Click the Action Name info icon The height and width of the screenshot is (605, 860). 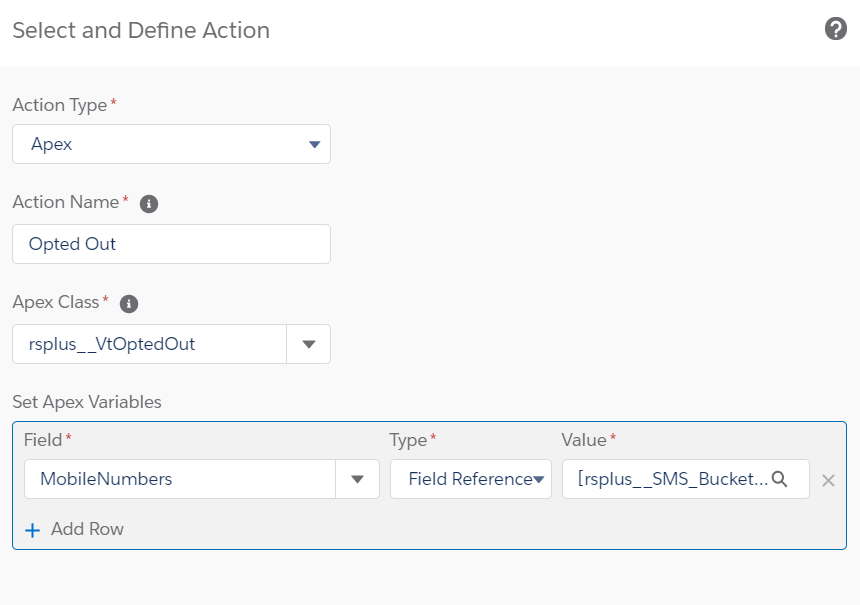point(149,203)
